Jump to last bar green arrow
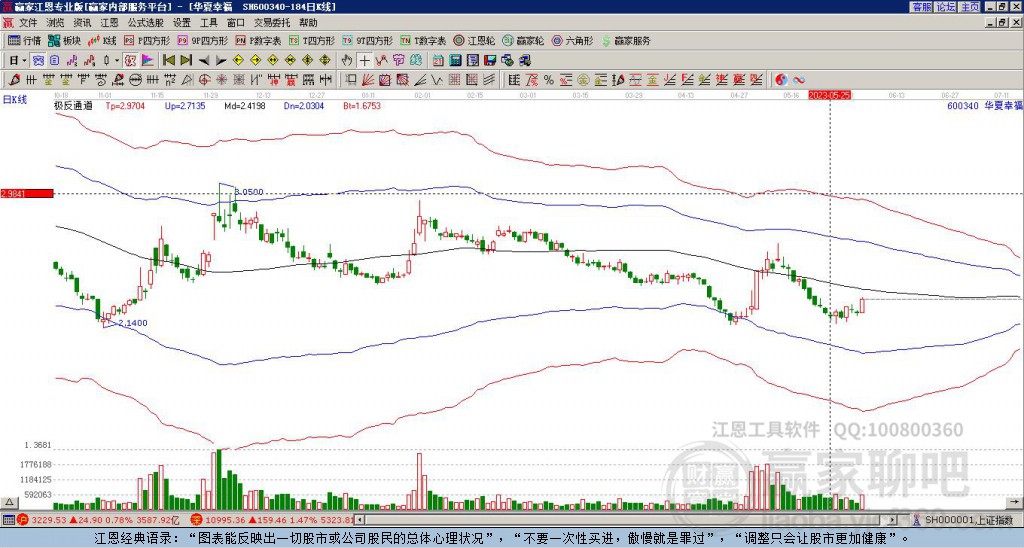This screenshot has height=548, width=1024. click(186, 60)
